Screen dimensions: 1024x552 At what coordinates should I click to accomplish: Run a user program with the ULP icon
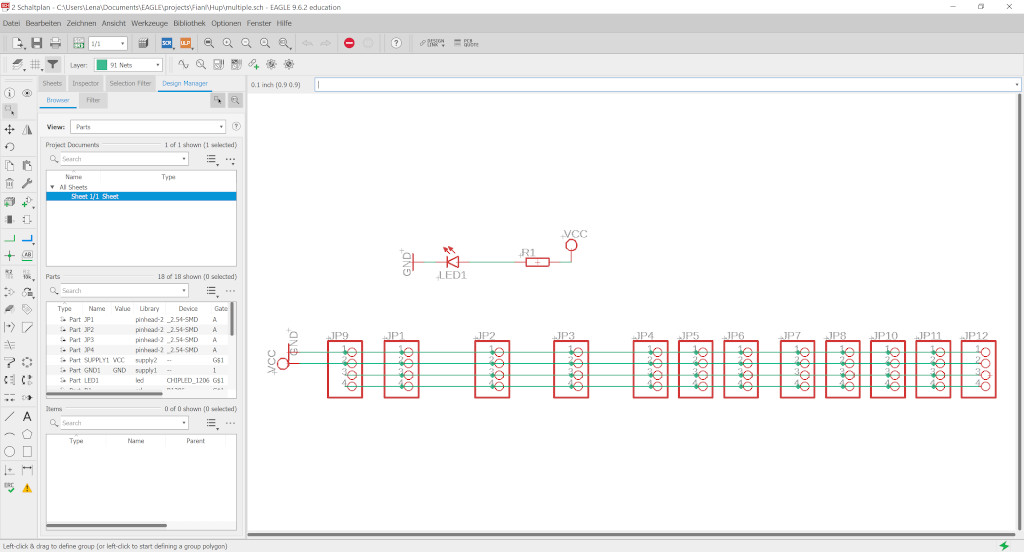coord(185,43)
